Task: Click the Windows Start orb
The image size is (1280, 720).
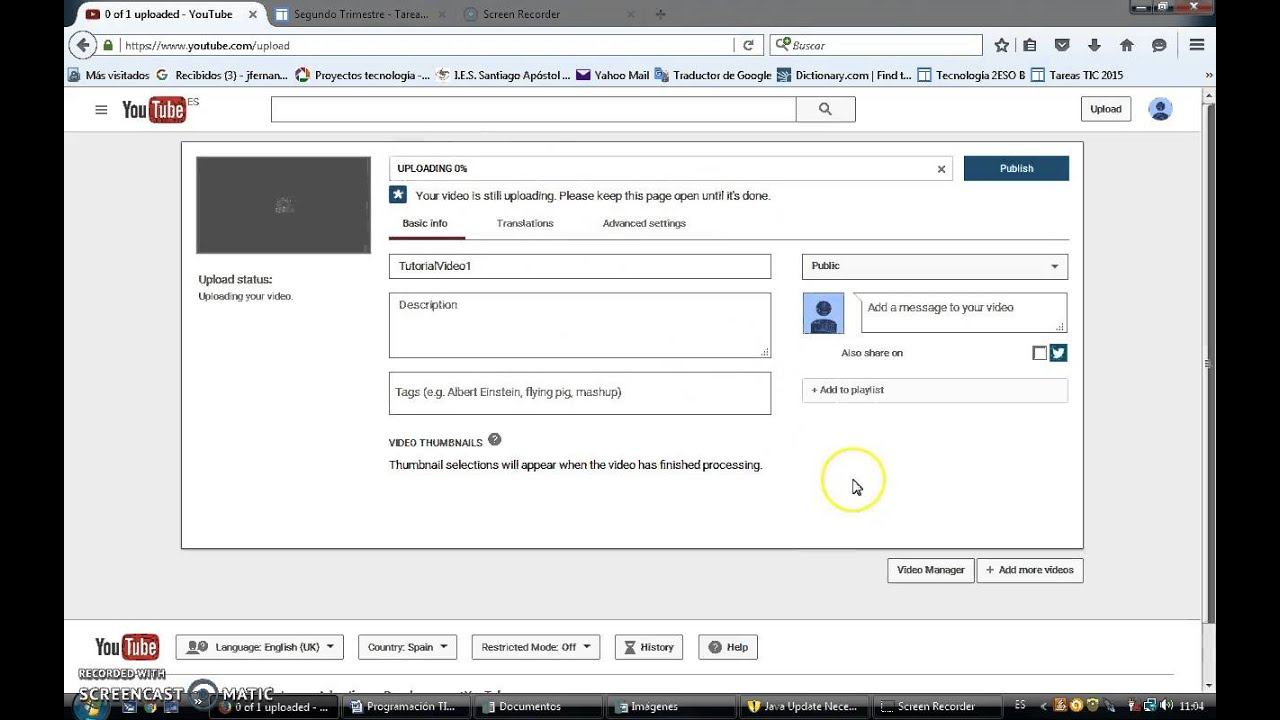Action: tap(91, 706)
